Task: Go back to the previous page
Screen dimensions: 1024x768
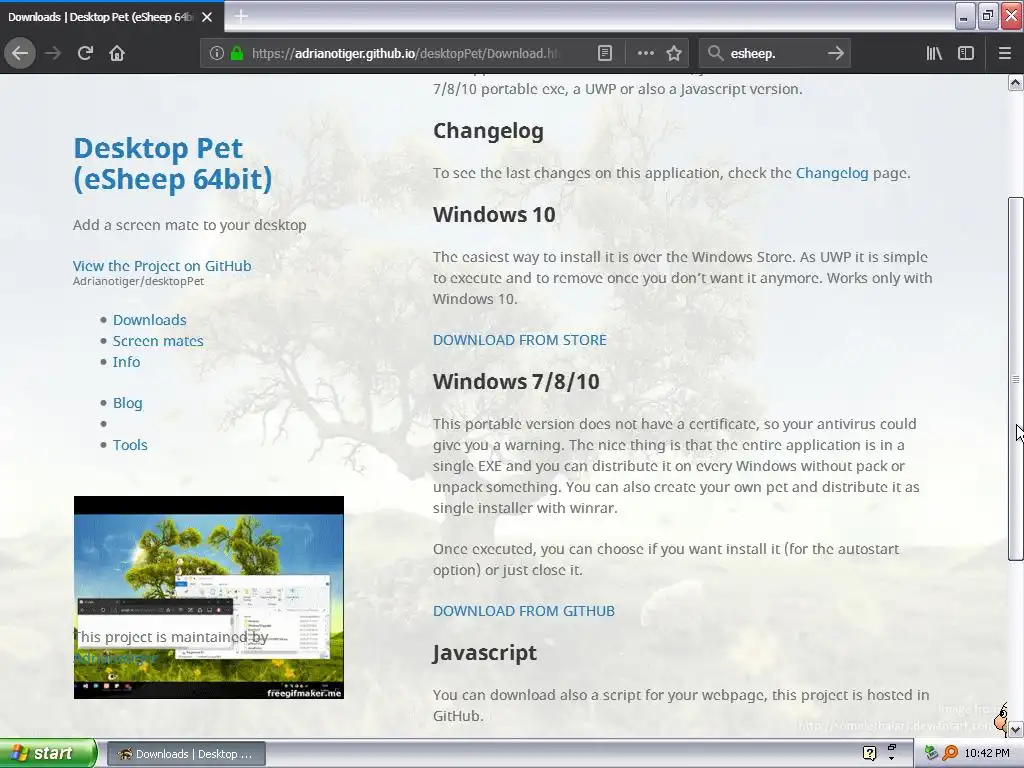Action: pyautogui.click(x=20, y=54)
